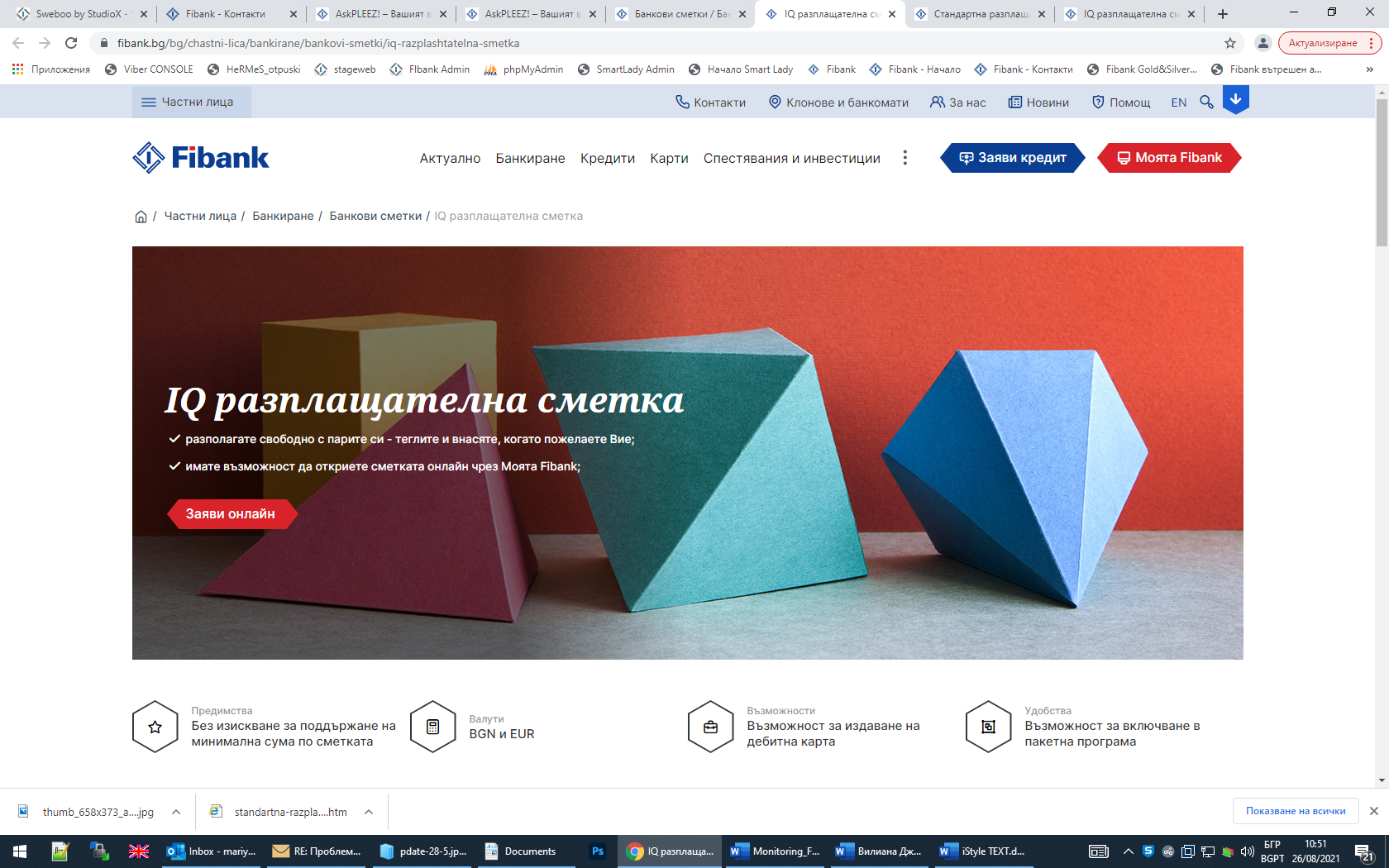Image resolution: width=1389 pixels, height=868 pixels.
Task: Click the star hexagon icon above Предимства
Action: (155, 727)
